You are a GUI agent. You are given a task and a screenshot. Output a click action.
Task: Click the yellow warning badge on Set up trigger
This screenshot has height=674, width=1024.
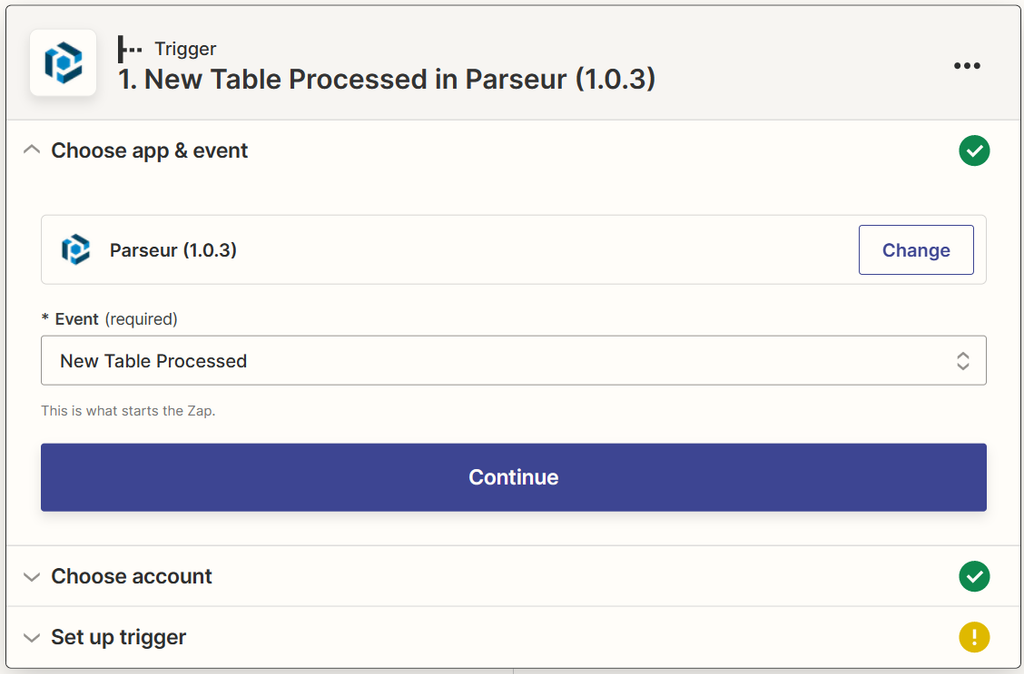[974, 637]
